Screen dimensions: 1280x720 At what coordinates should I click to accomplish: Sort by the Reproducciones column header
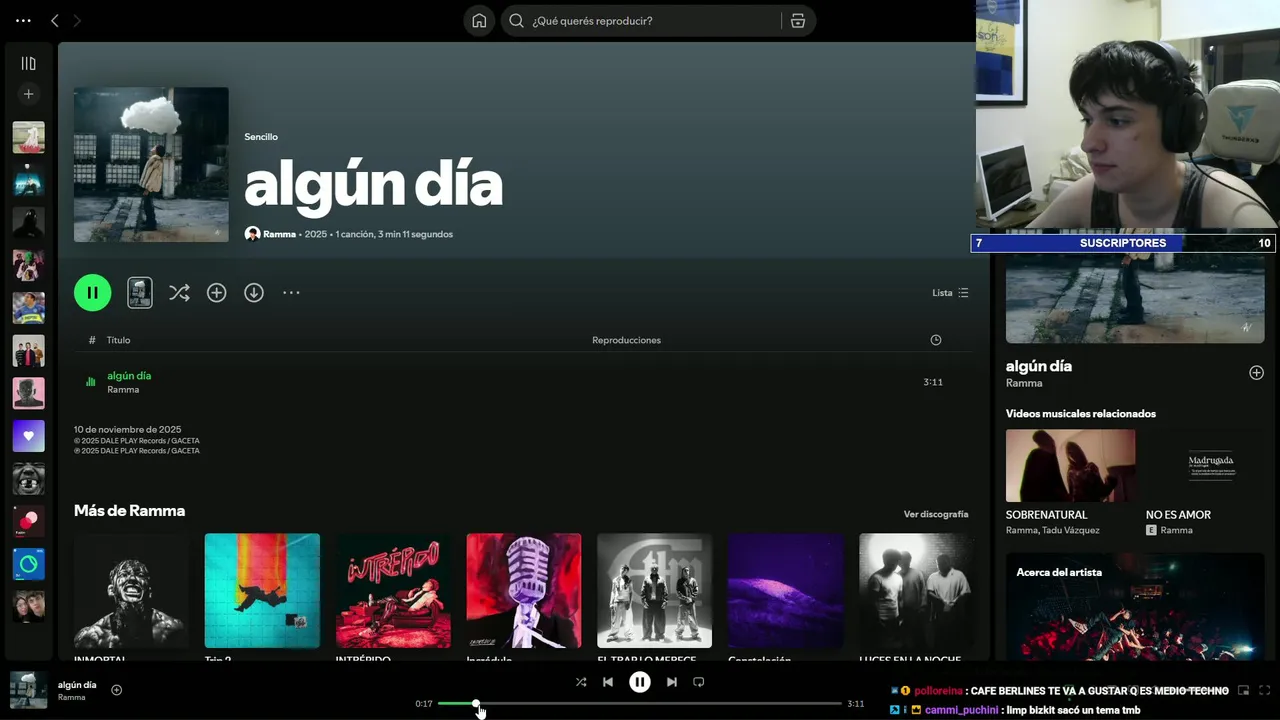[x=626, y=340]
